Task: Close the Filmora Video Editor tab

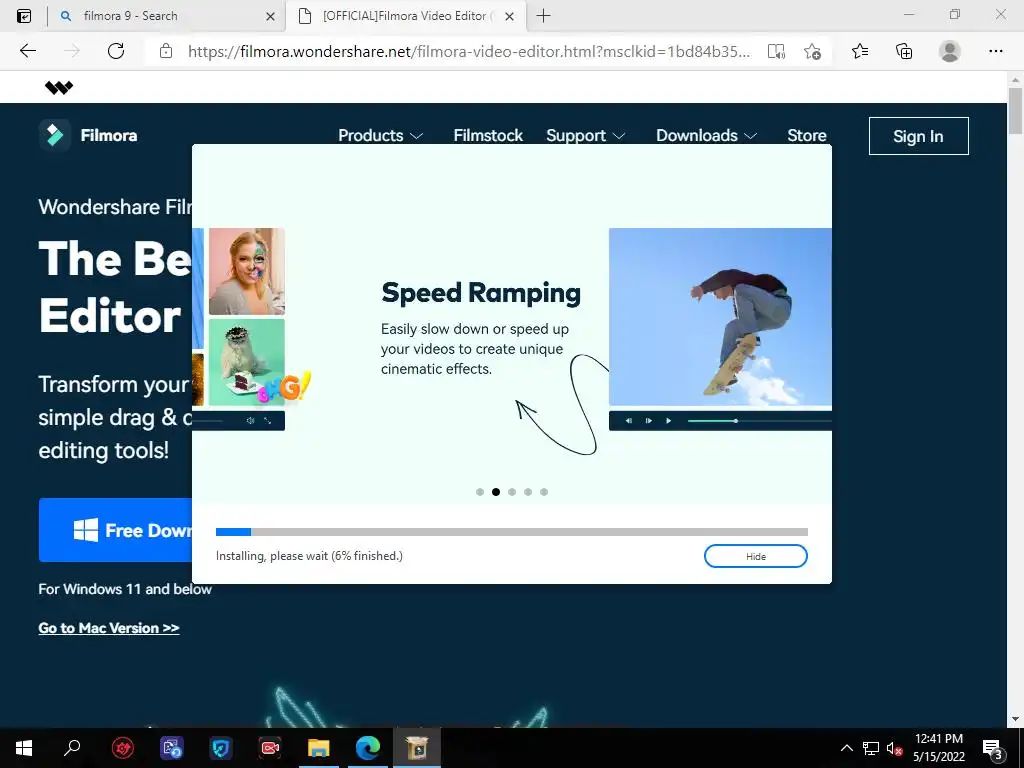Action: (x=510, y=16)
